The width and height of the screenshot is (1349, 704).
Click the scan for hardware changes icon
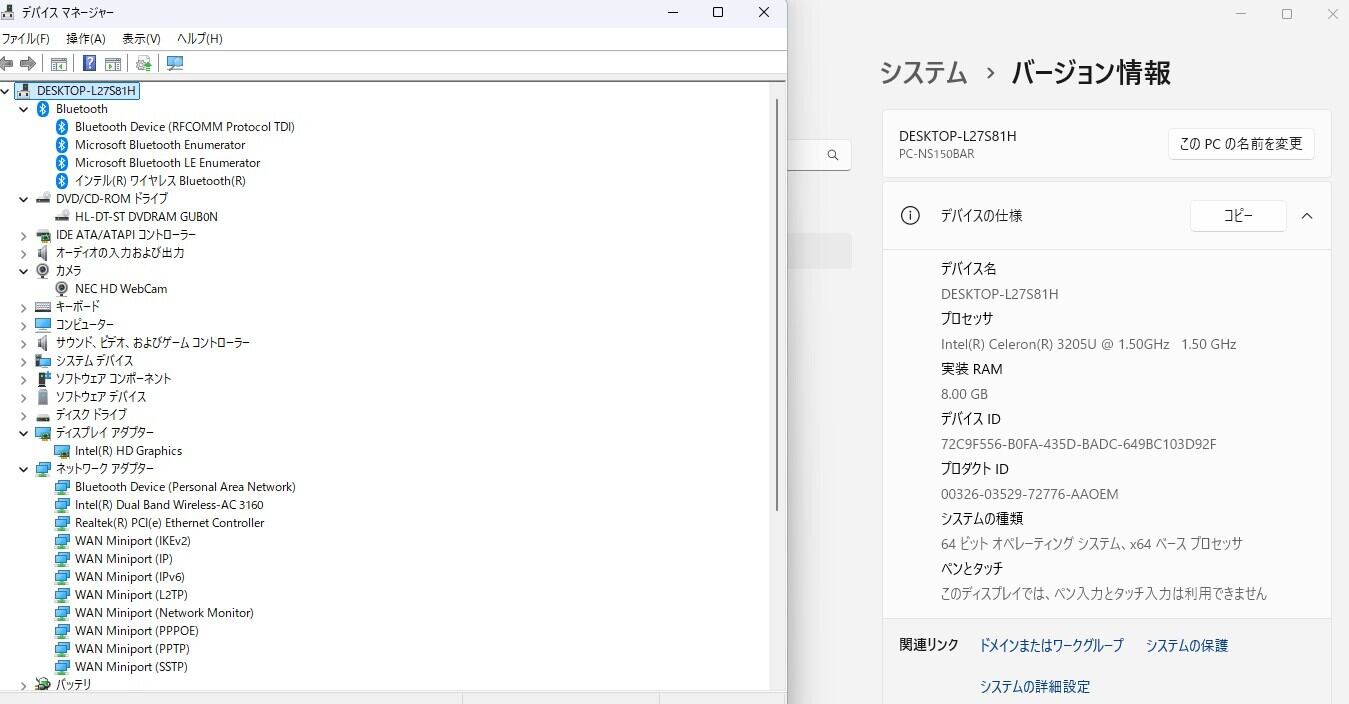pos(175,63)
